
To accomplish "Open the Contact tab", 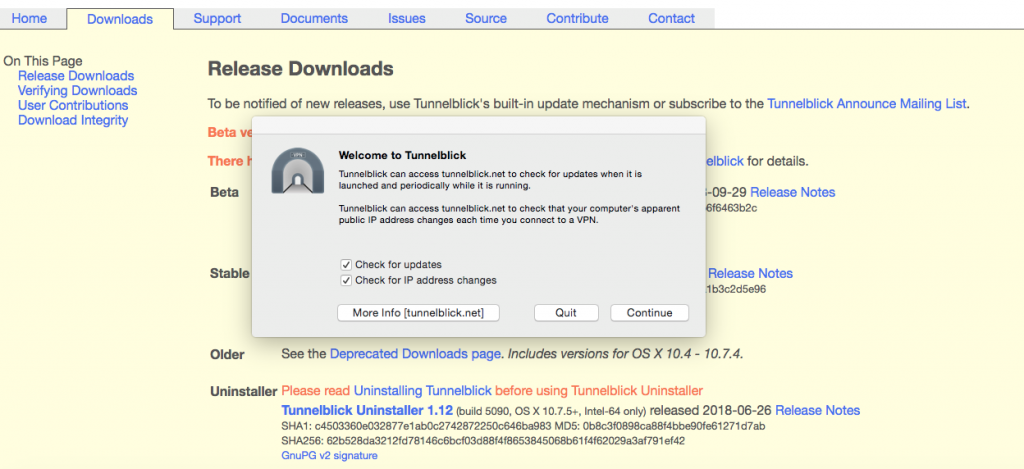I will [x=671, y=18].
